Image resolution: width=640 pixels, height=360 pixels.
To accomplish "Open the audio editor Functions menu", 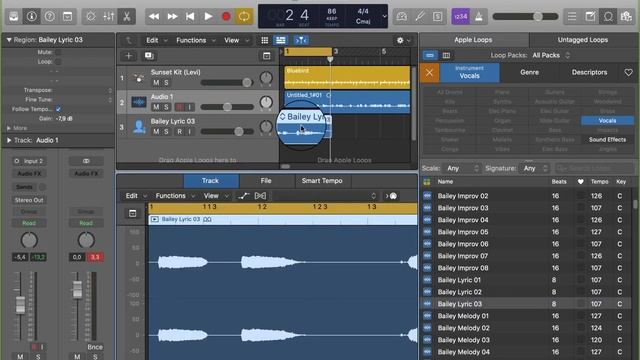I will coord(175,196).
